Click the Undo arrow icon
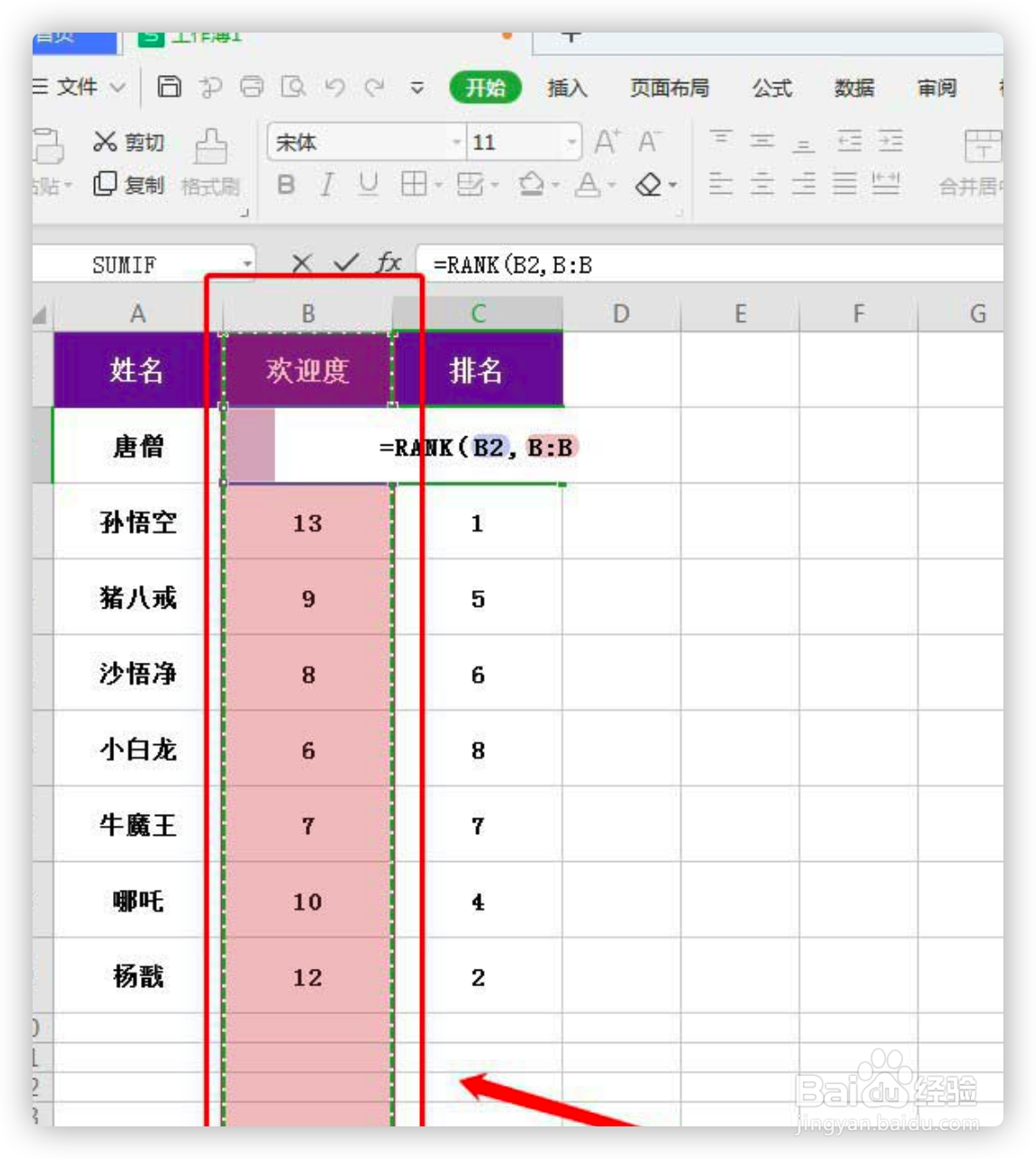 coord(335,87)
